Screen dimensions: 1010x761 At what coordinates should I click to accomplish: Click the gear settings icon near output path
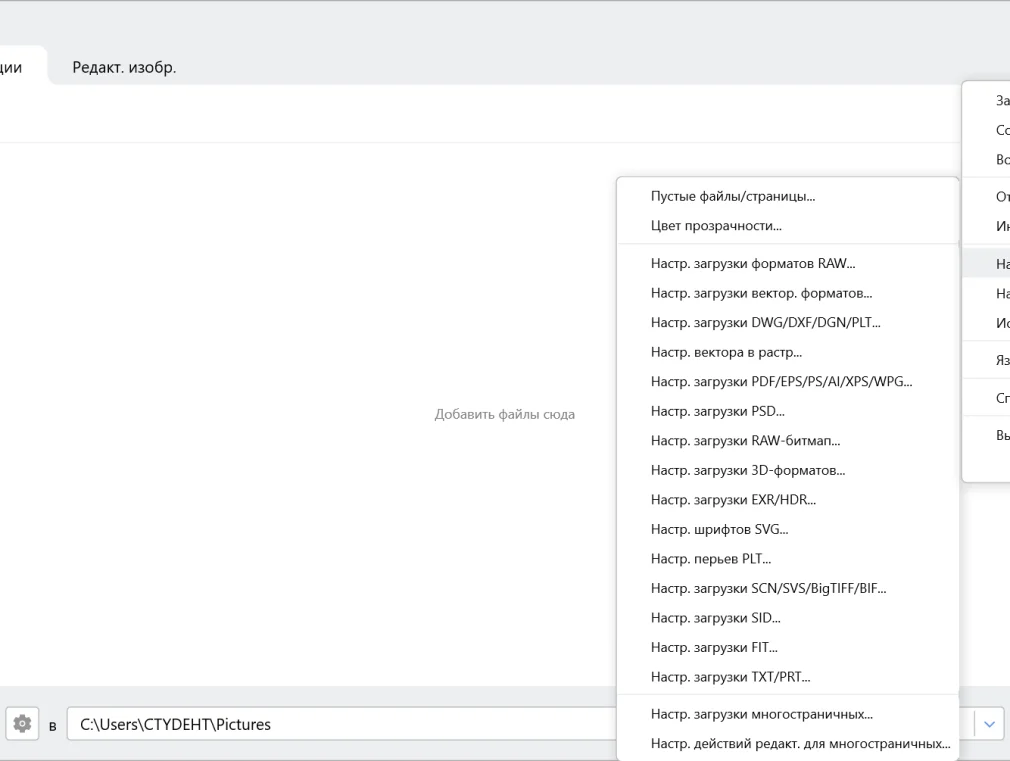(22, 723)
